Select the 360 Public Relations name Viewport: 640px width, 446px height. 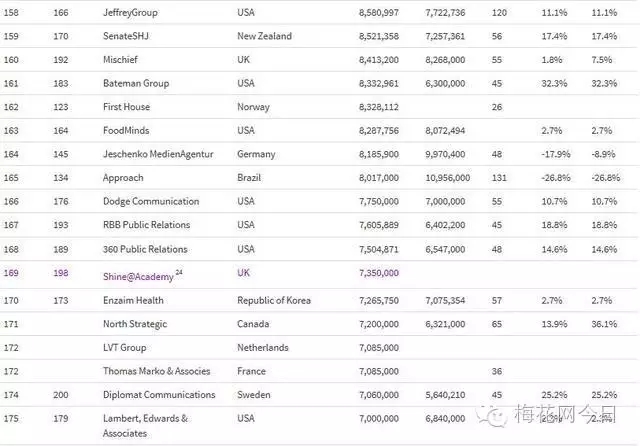pyautogui.click(x=145, y=249)
